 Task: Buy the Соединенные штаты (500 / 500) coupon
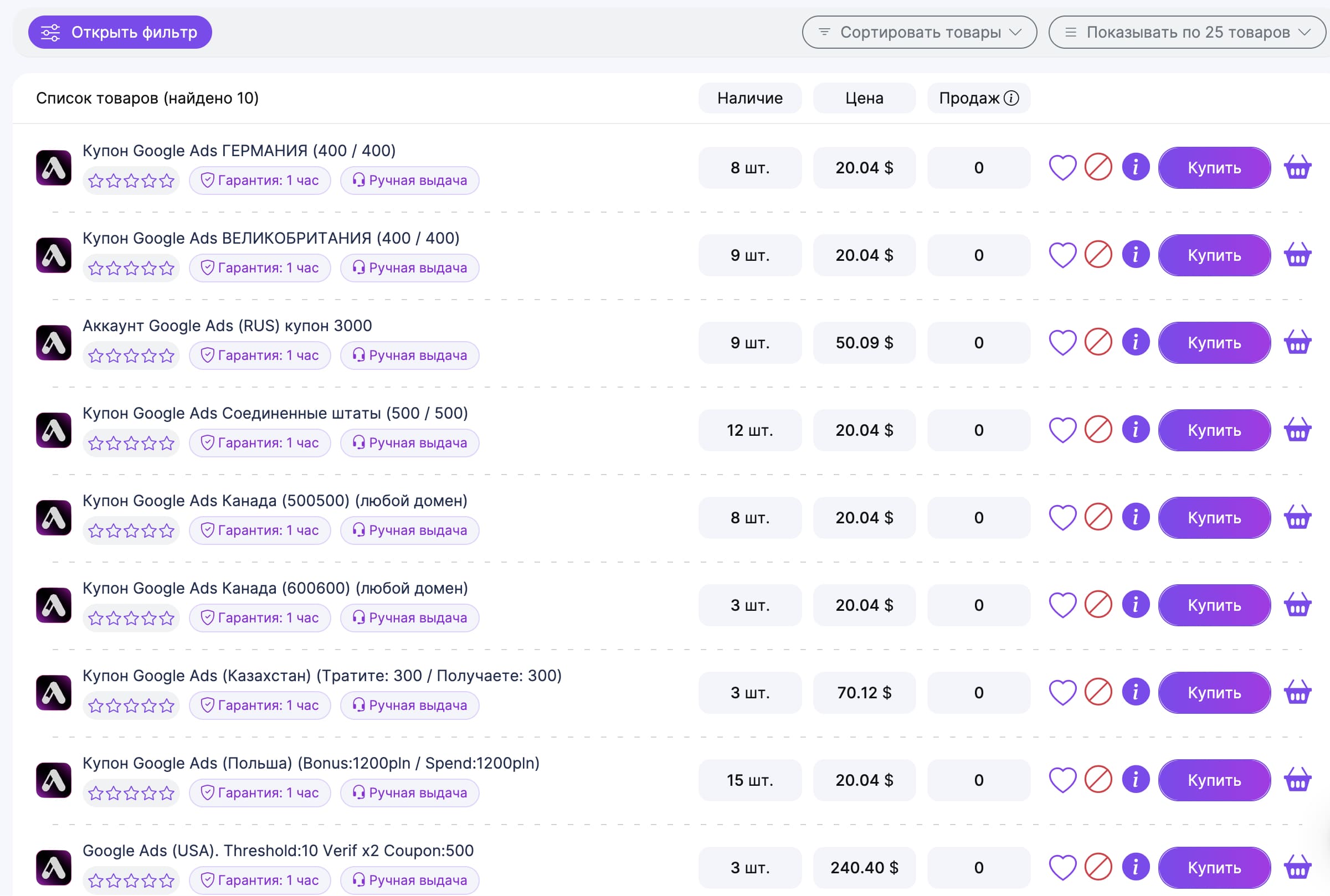(1215, 430)
